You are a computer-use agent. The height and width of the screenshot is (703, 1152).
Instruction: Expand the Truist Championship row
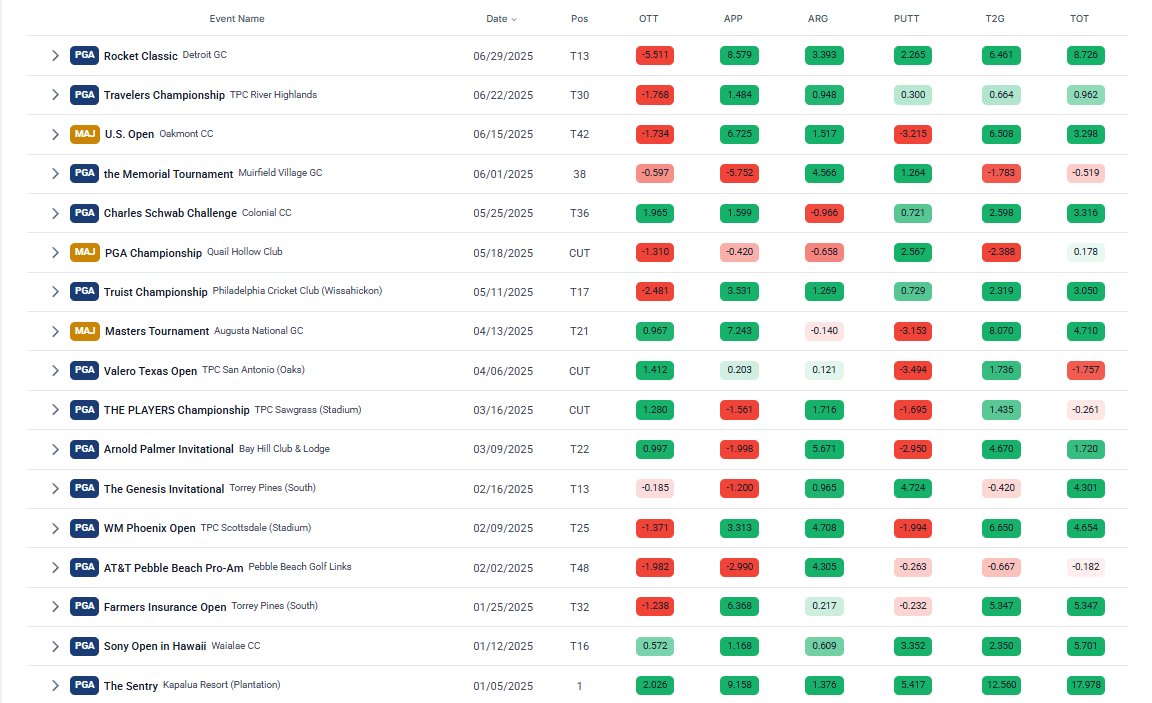click(x=55, y=292)
